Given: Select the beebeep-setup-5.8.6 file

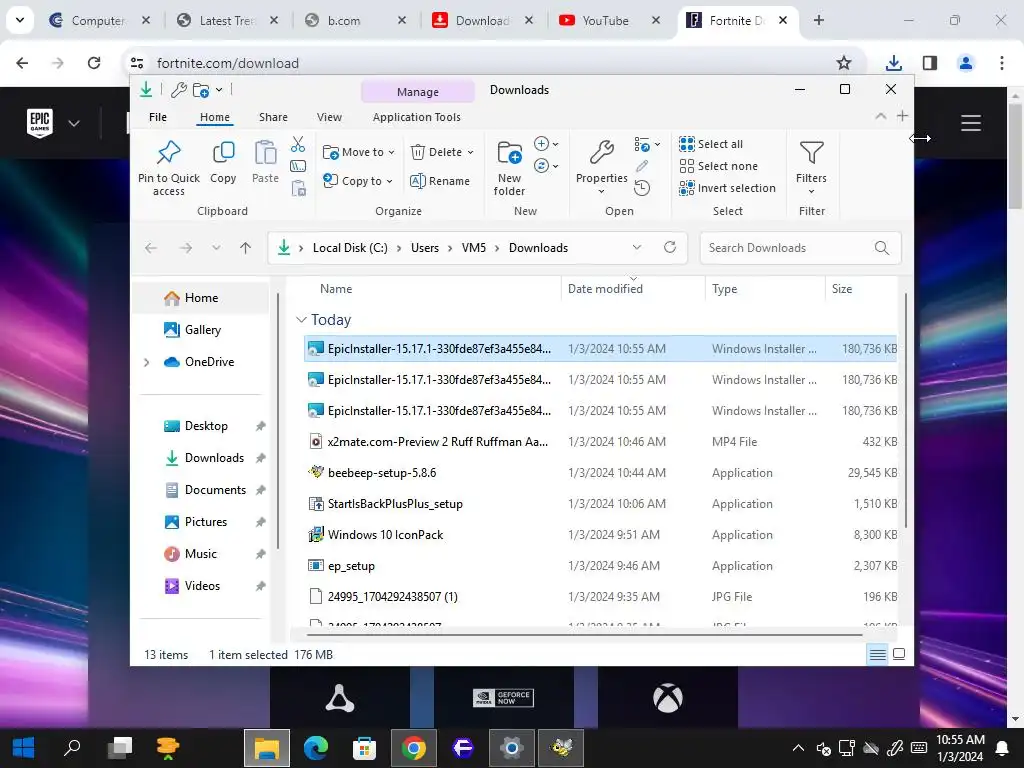Looking at the screenshot, I should coord(601,473).
